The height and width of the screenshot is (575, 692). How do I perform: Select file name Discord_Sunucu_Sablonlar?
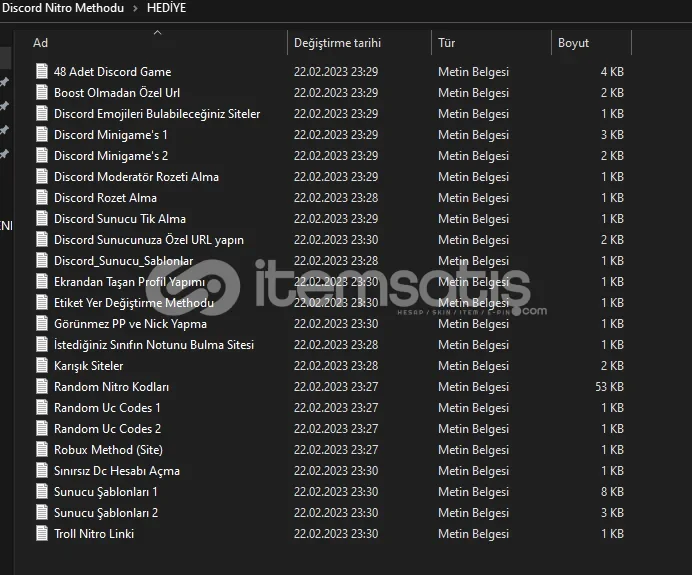click(x=124, y=261)
